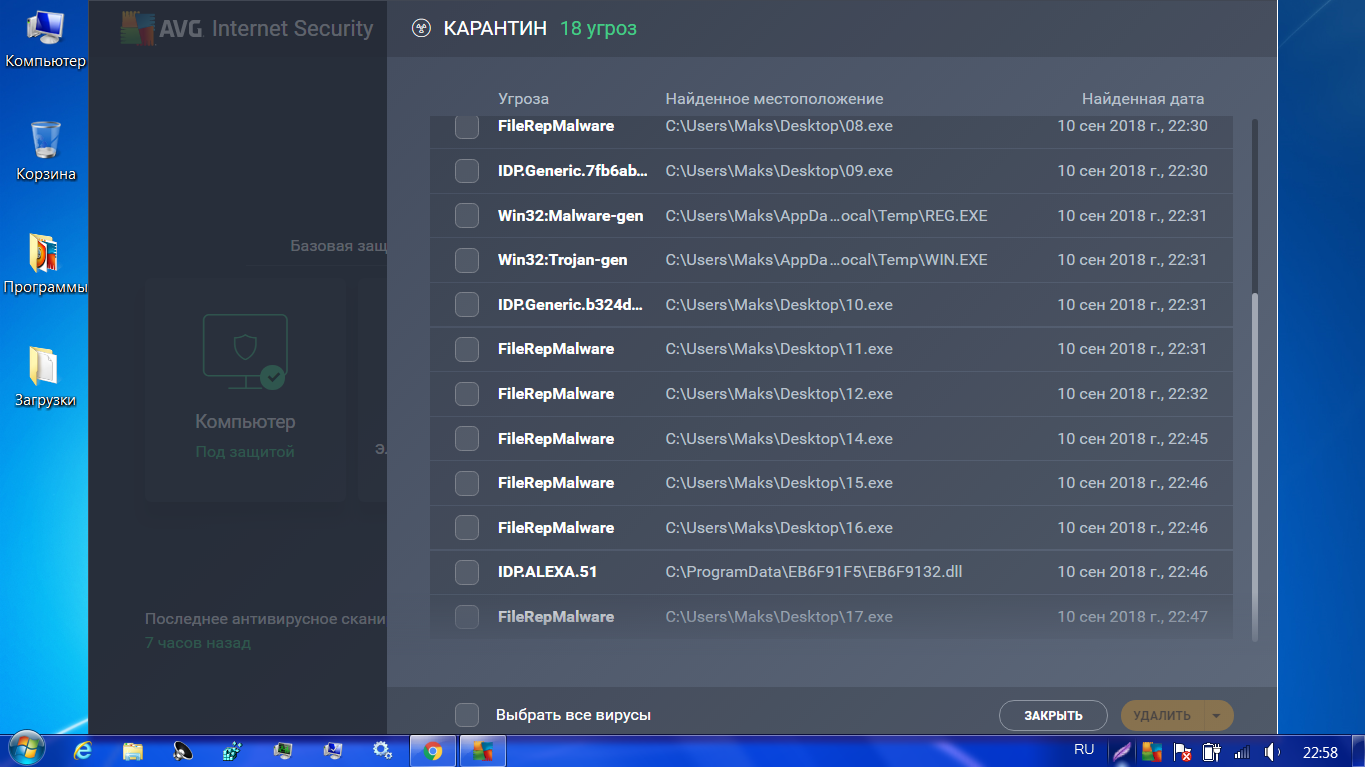Check the REG.EXE threat checkbox
Viewport: 1365px width, 767px height.
click(467, 215)
